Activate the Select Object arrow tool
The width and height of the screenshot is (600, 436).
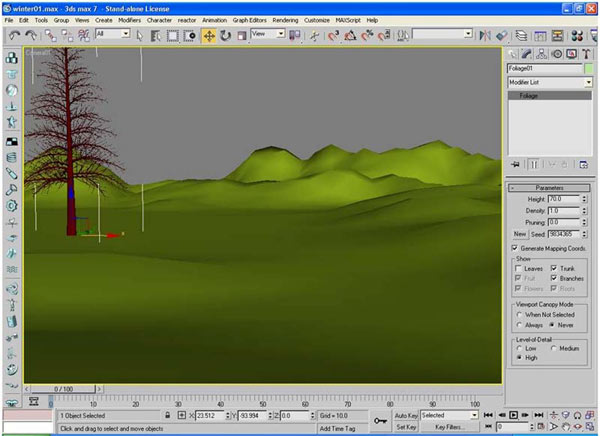click(140, 36)
